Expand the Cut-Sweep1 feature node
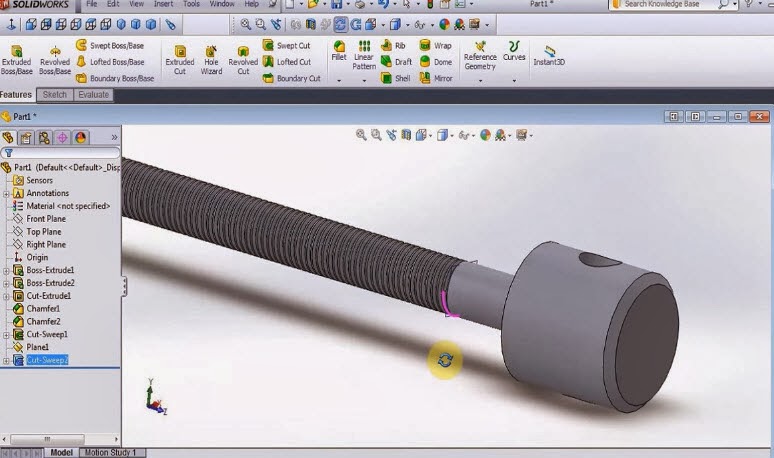Viewport: 774px width, 458px height. [x=6, y=335]
